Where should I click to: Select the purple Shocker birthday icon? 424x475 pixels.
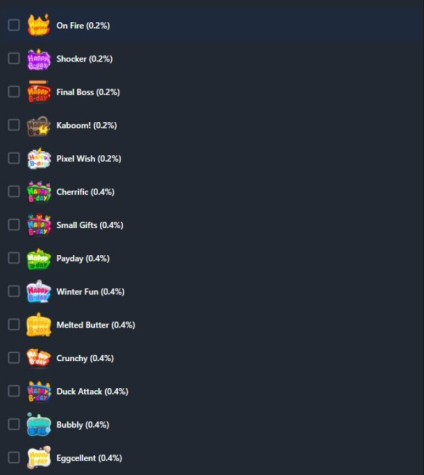[39, 59]
